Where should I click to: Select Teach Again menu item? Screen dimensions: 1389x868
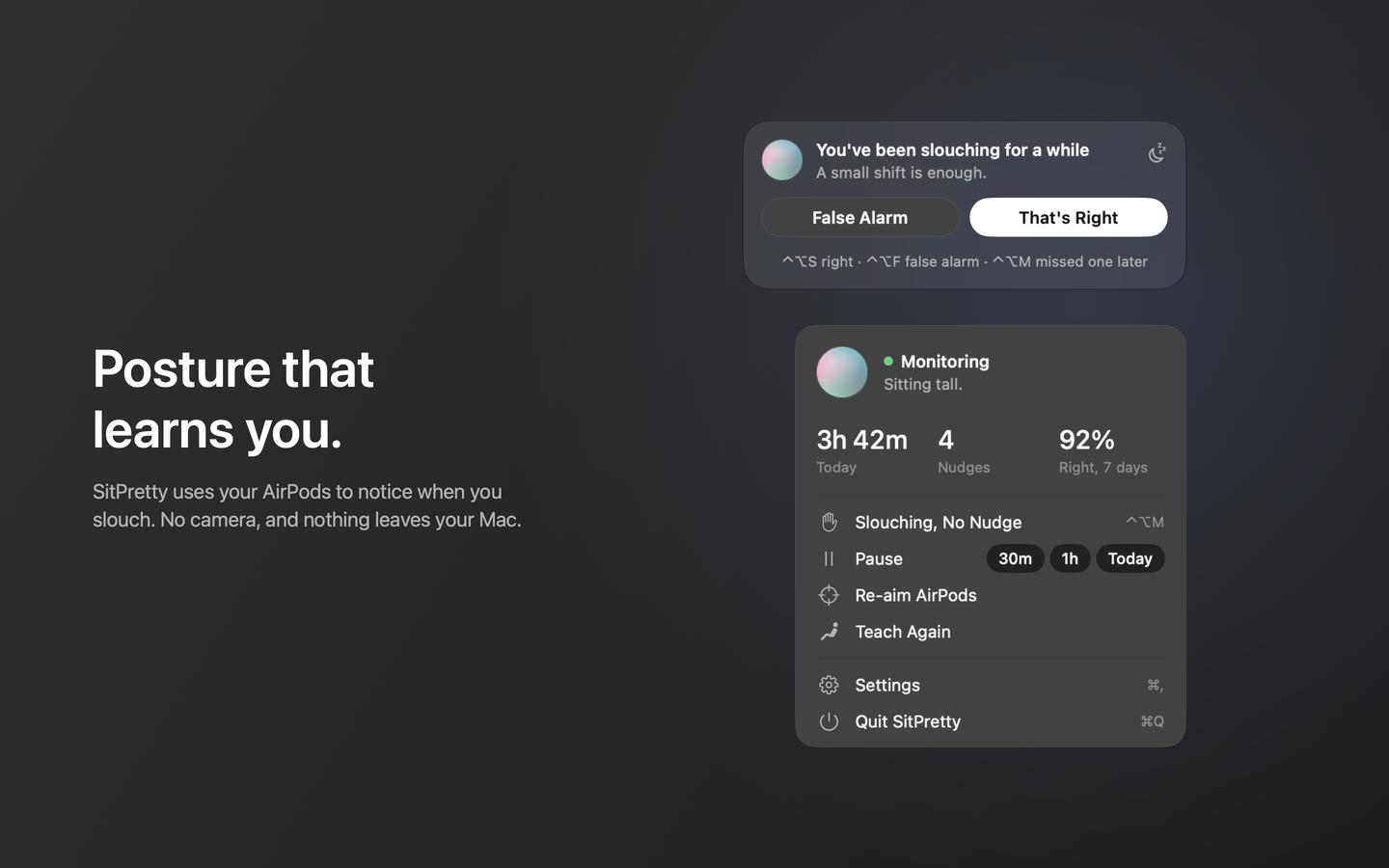991,632
